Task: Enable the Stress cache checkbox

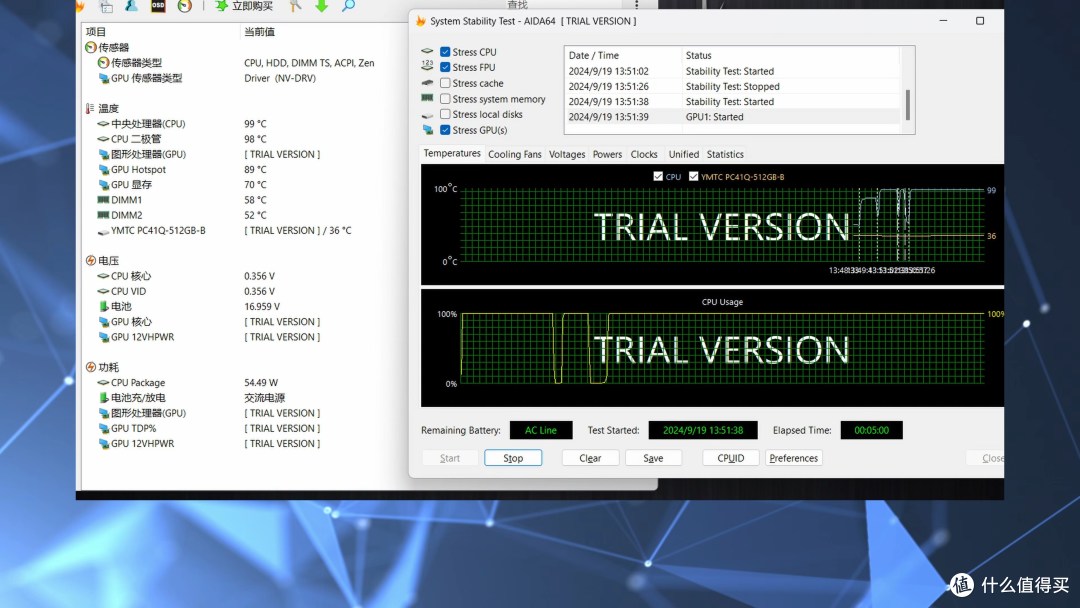Action: (x=445, y=83)
